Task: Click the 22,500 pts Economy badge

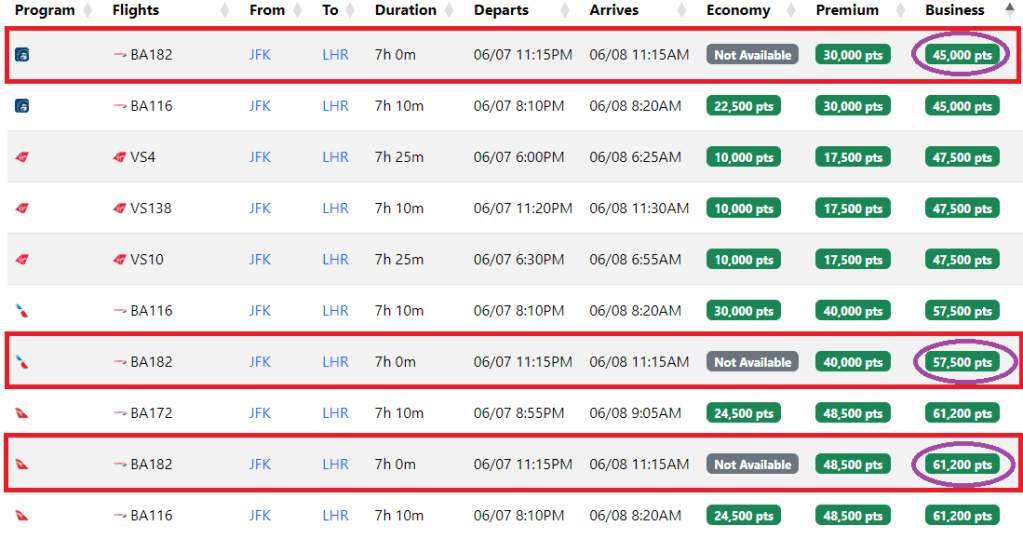Action: 744,106
